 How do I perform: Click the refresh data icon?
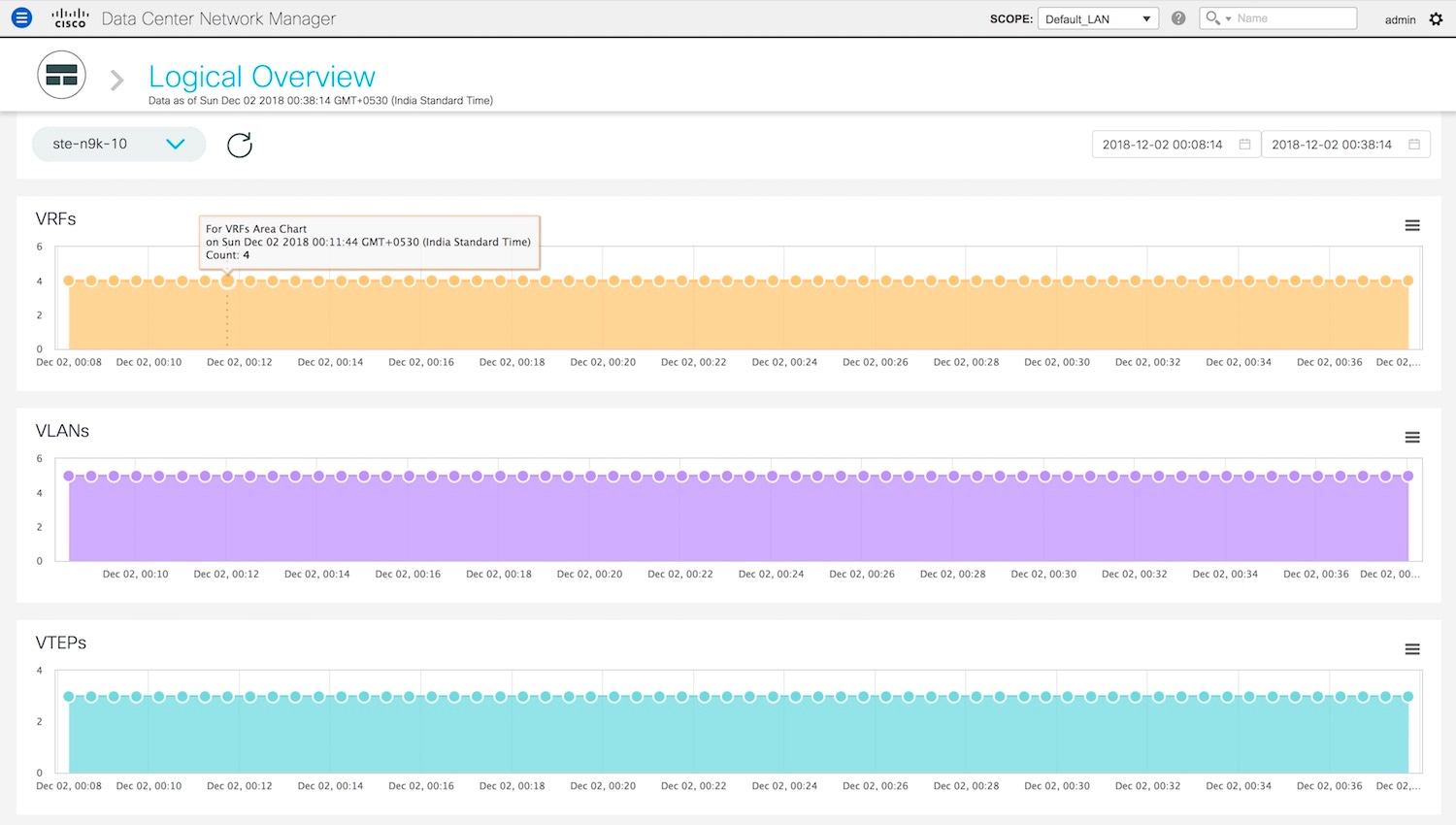[x=240, y=145]
